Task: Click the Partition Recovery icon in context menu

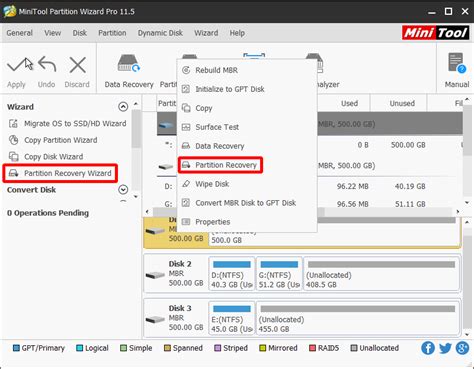Action: pyautogui.click(x=186, y=165)
